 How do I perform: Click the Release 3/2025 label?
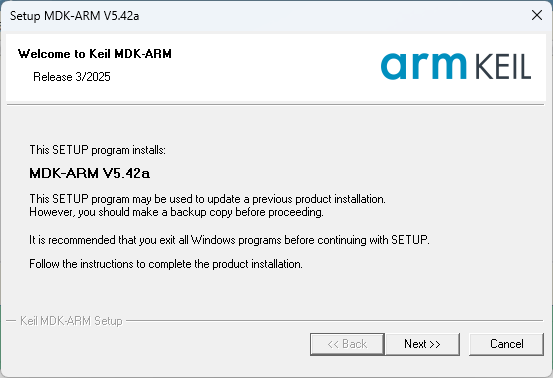72,77
